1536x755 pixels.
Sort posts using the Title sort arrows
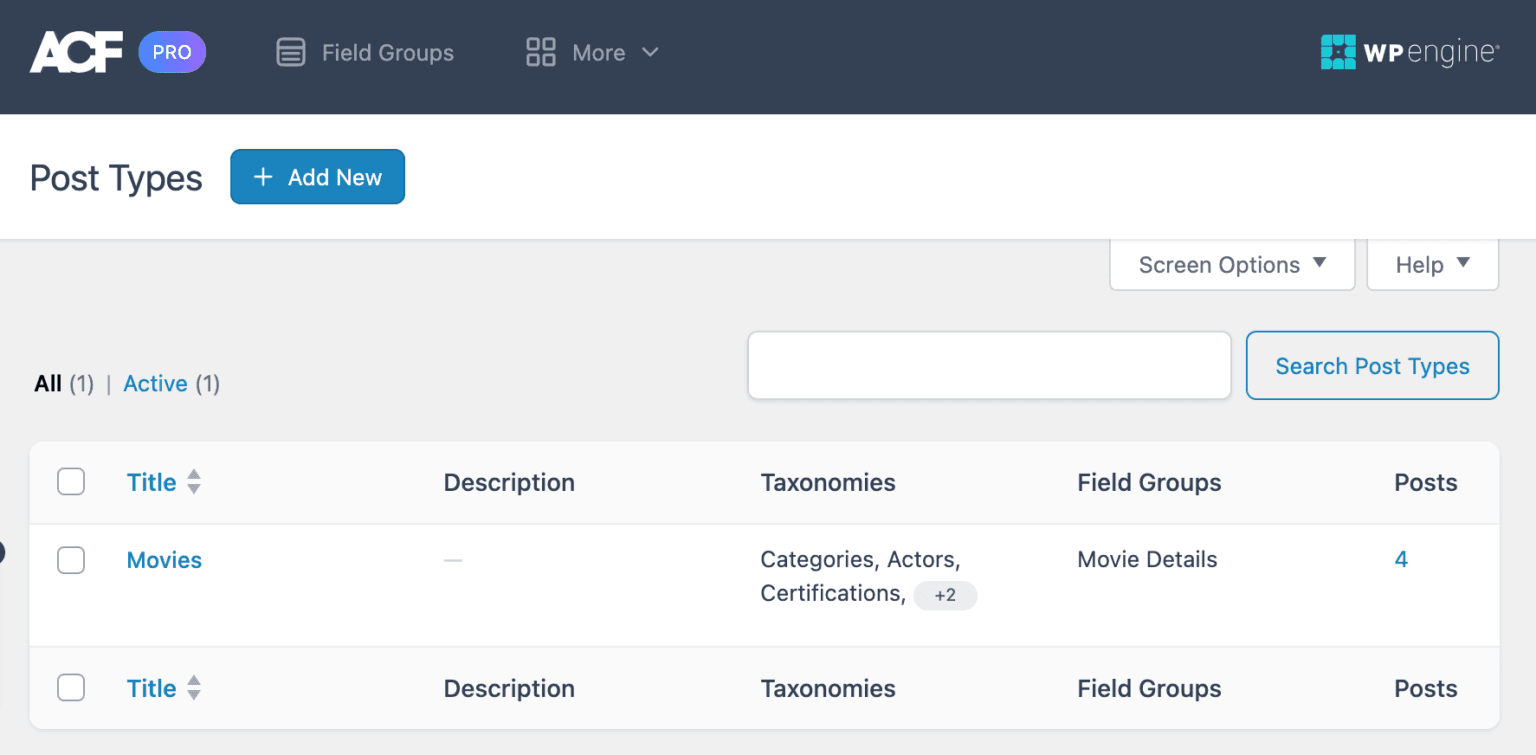click(x=193, y=481)
